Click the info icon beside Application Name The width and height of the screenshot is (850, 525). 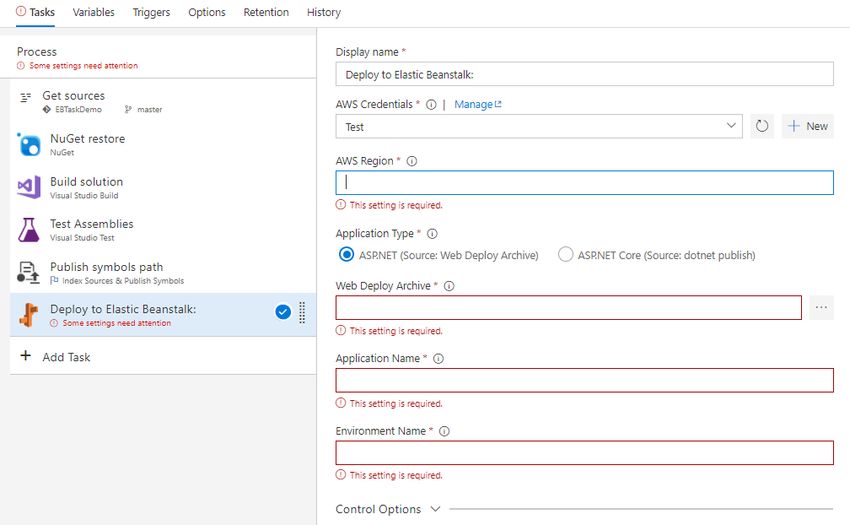[439, 358]
